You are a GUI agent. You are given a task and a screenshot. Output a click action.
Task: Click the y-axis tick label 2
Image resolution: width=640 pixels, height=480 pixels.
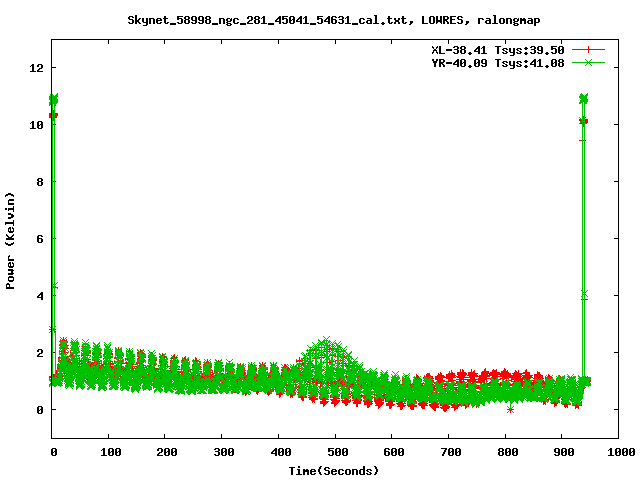pyautogui.click(x=40, y=353)
